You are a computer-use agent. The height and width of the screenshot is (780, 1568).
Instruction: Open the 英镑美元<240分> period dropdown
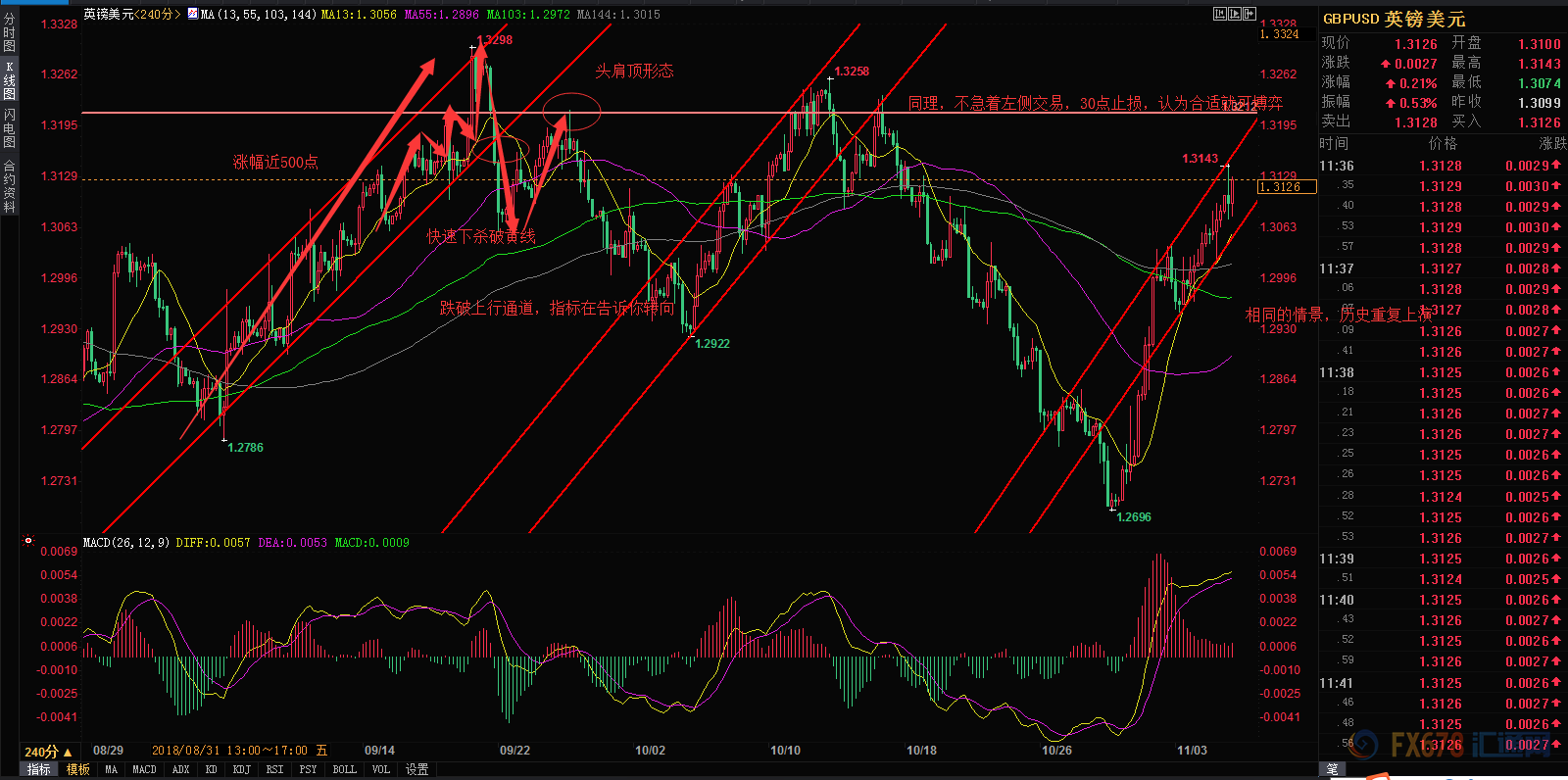(132, 14)
